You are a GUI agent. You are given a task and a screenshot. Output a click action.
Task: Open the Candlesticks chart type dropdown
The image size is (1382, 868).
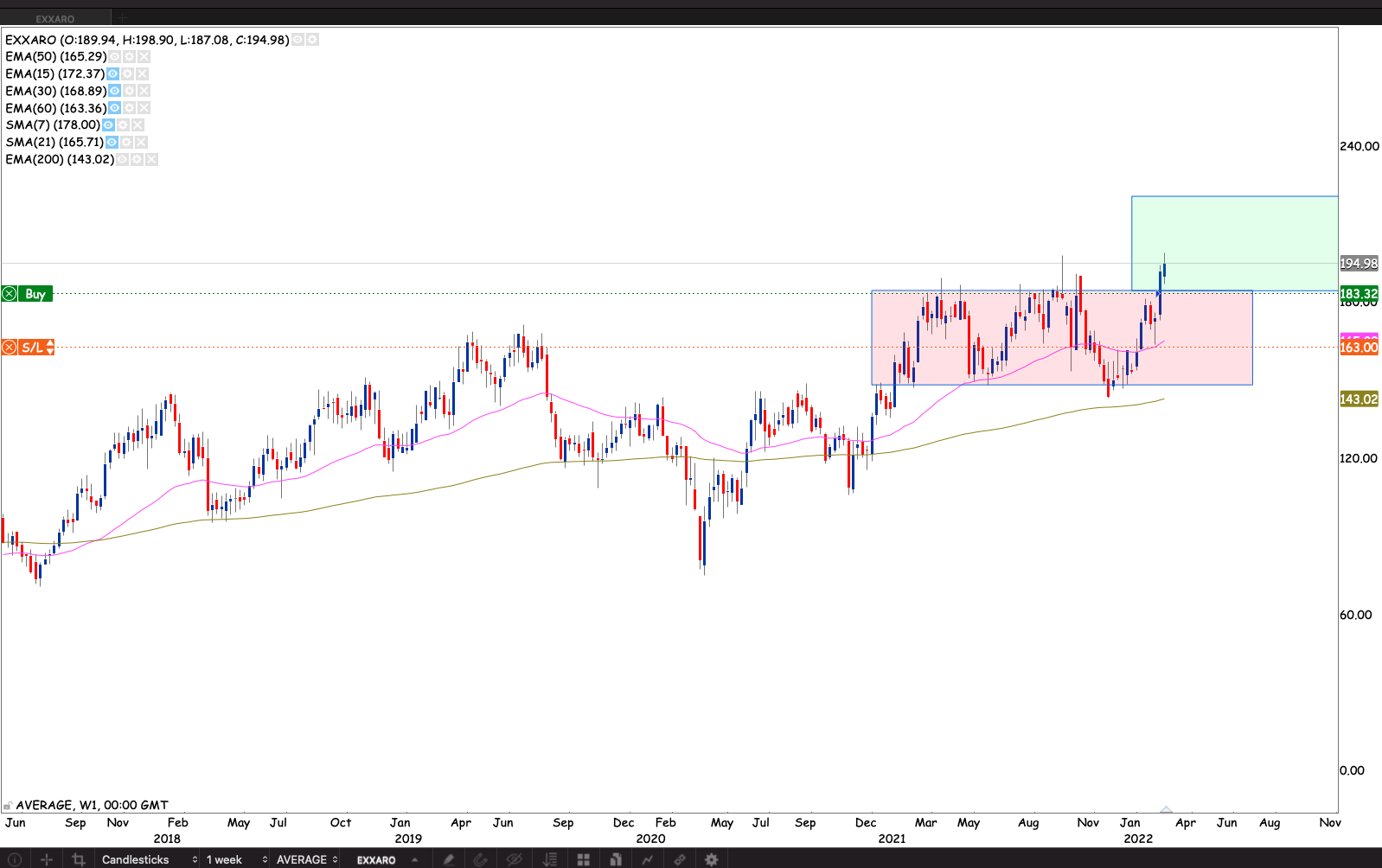pyautogui.click(x=149, y=859)
